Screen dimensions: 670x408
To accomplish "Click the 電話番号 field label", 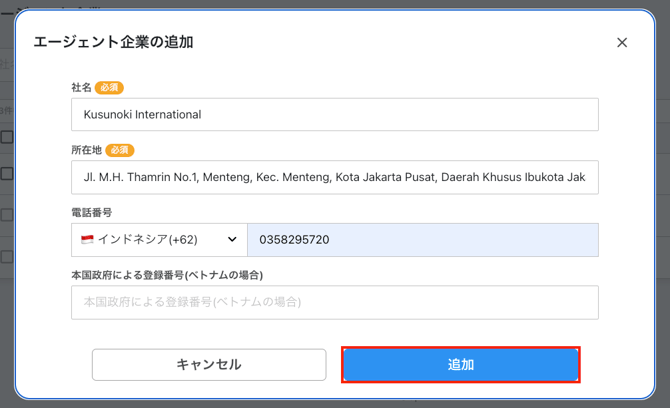I will point(91,212).
